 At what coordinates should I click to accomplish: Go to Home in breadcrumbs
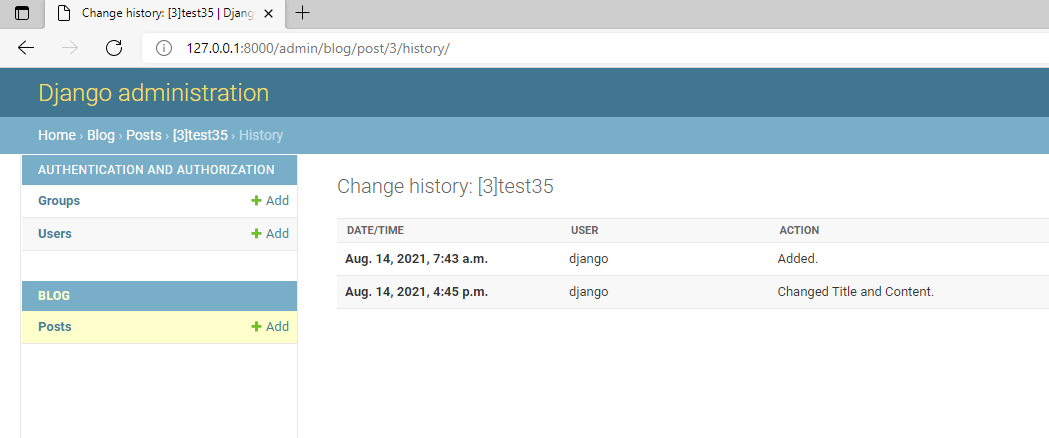point(57,135)
